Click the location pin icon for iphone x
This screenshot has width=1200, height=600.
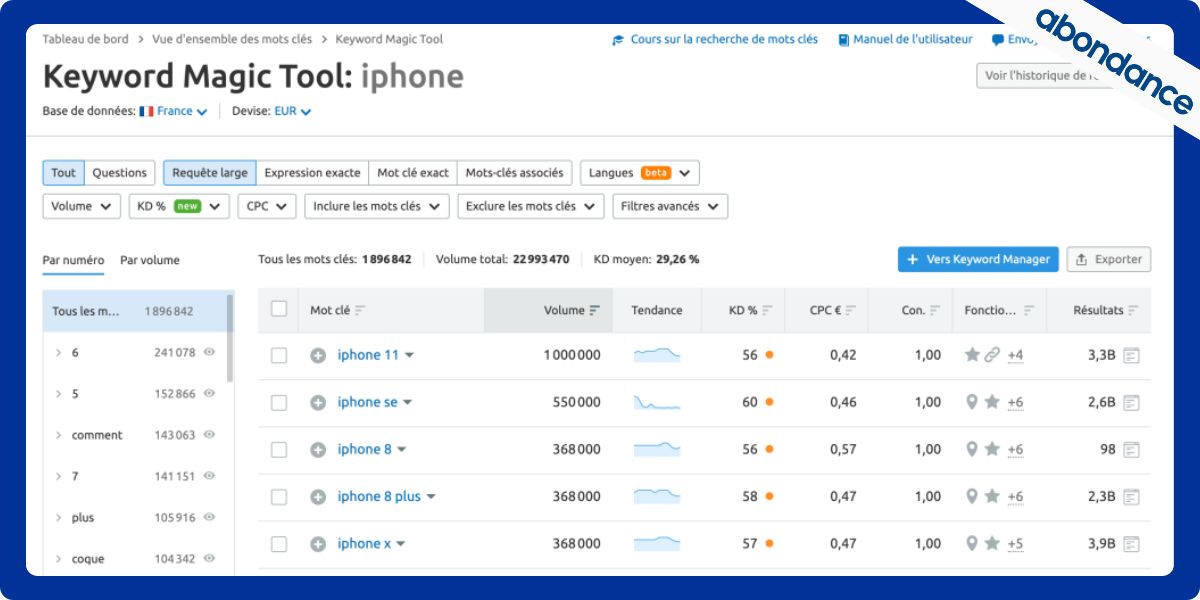971,544
